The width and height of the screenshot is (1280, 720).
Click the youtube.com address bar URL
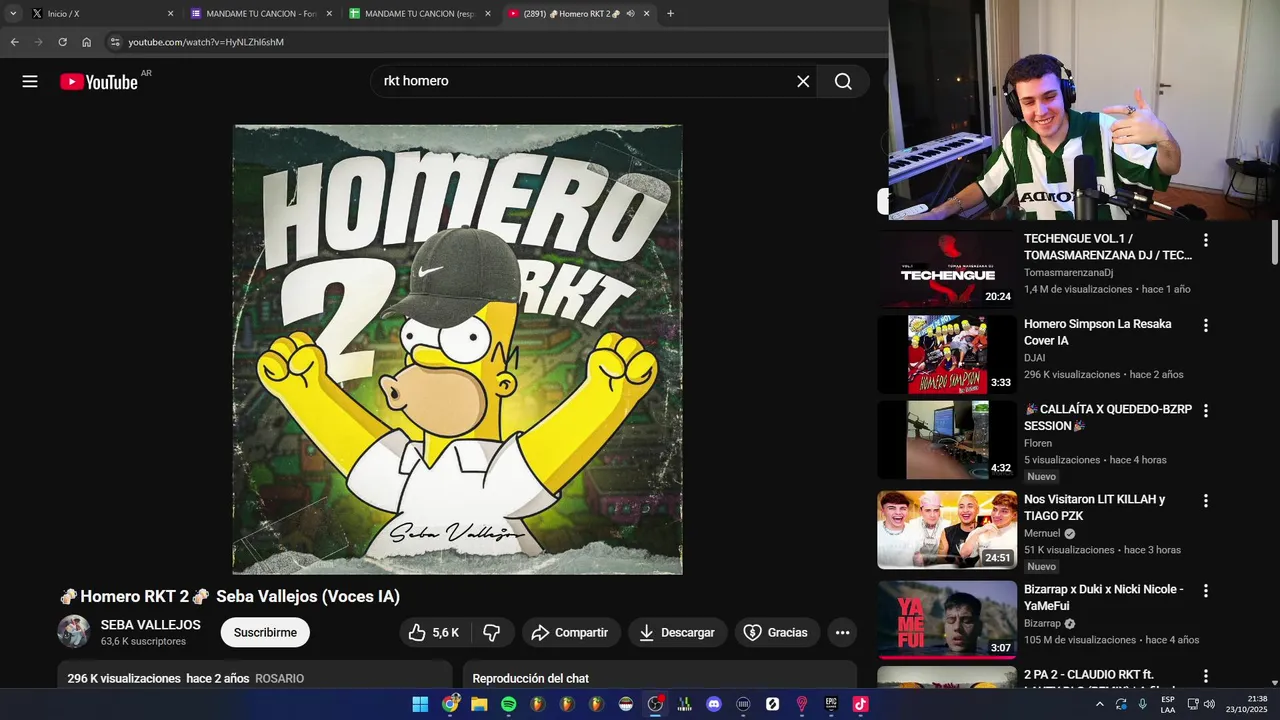(206, 42)
